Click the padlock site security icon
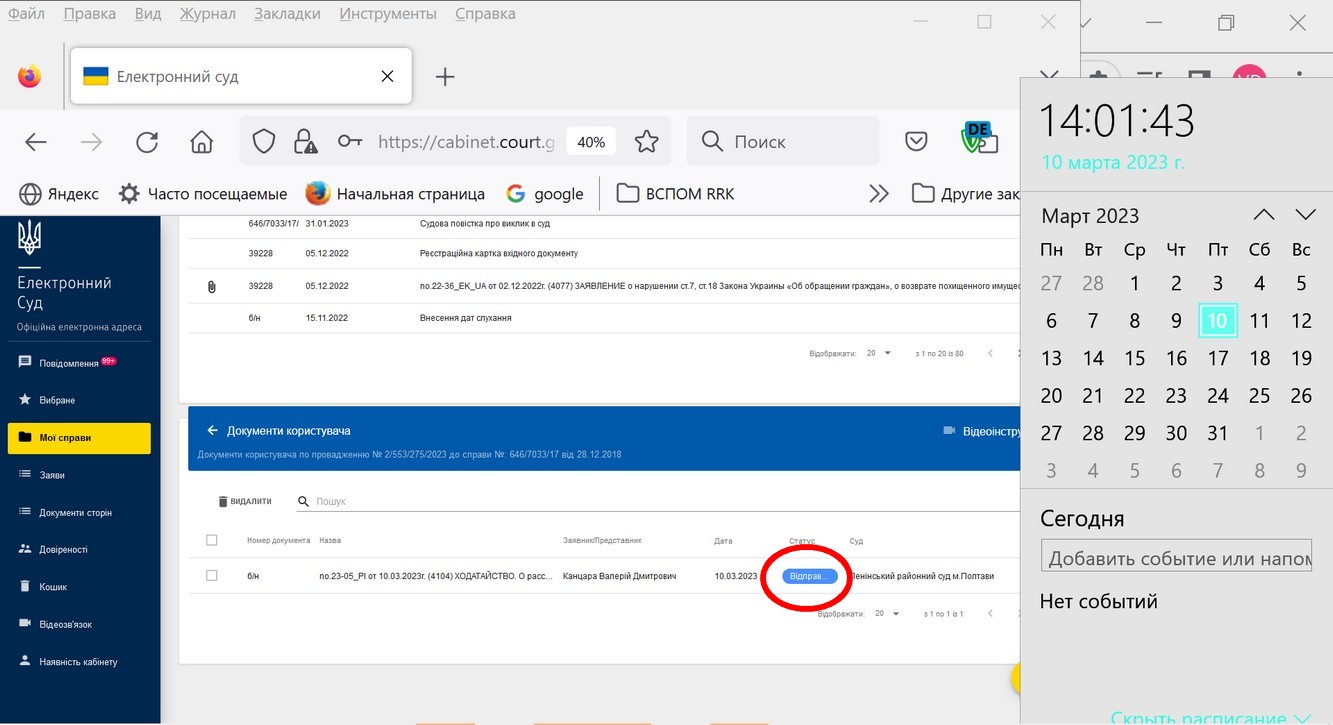 tap(305, 142)
